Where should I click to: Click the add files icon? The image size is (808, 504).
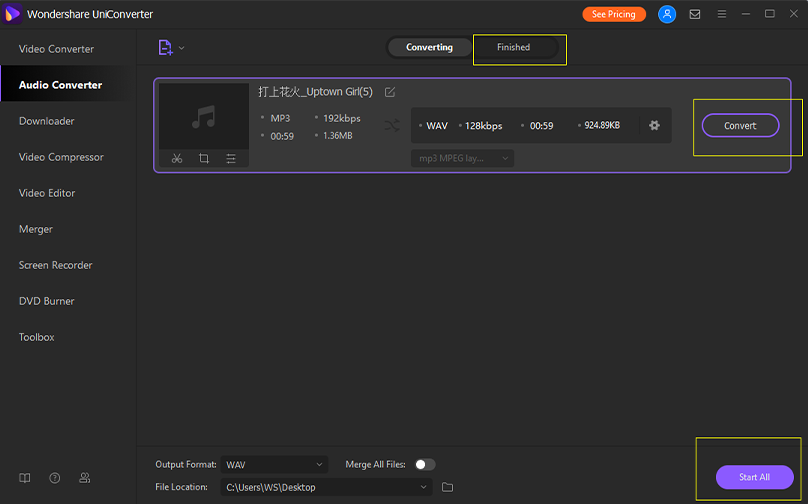[x=166, y=47]
